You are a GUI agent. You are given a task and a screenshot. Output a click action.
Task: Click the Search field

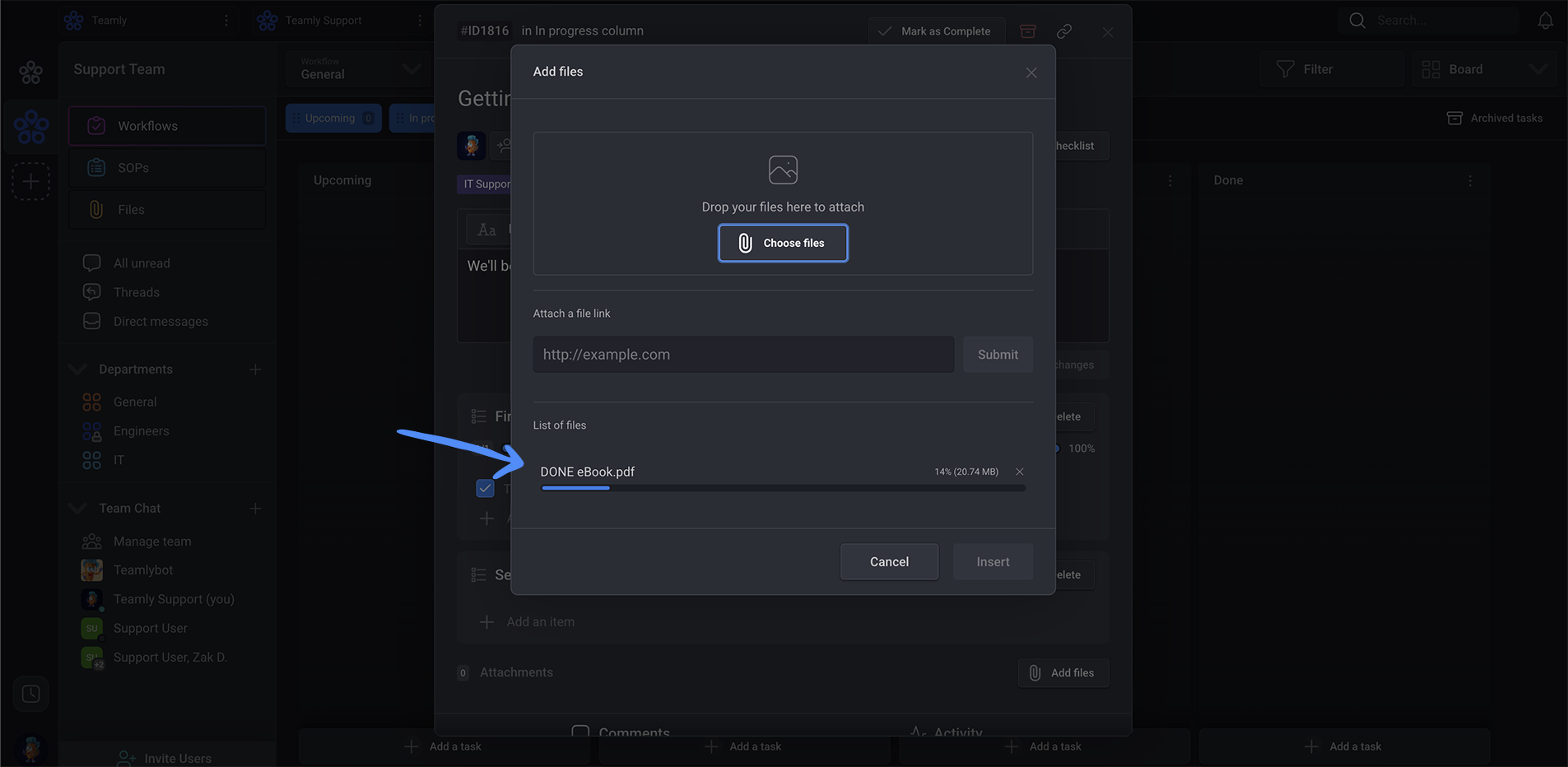tap(1428, 21)
